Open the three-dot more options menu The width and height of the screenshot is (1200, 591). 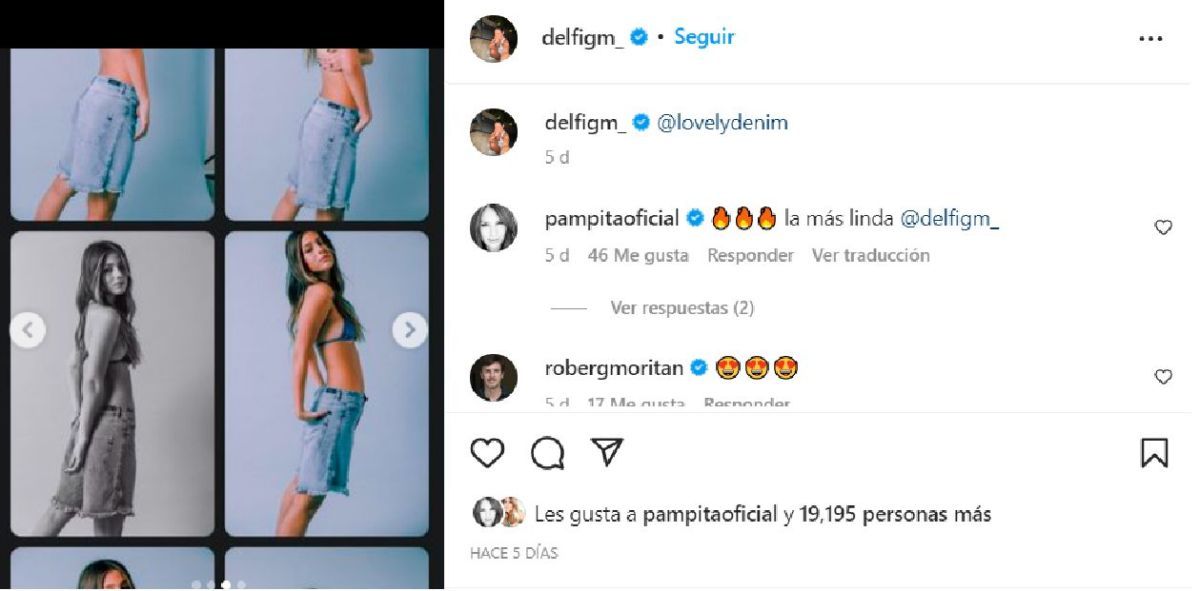click(x=1150, y=39)
